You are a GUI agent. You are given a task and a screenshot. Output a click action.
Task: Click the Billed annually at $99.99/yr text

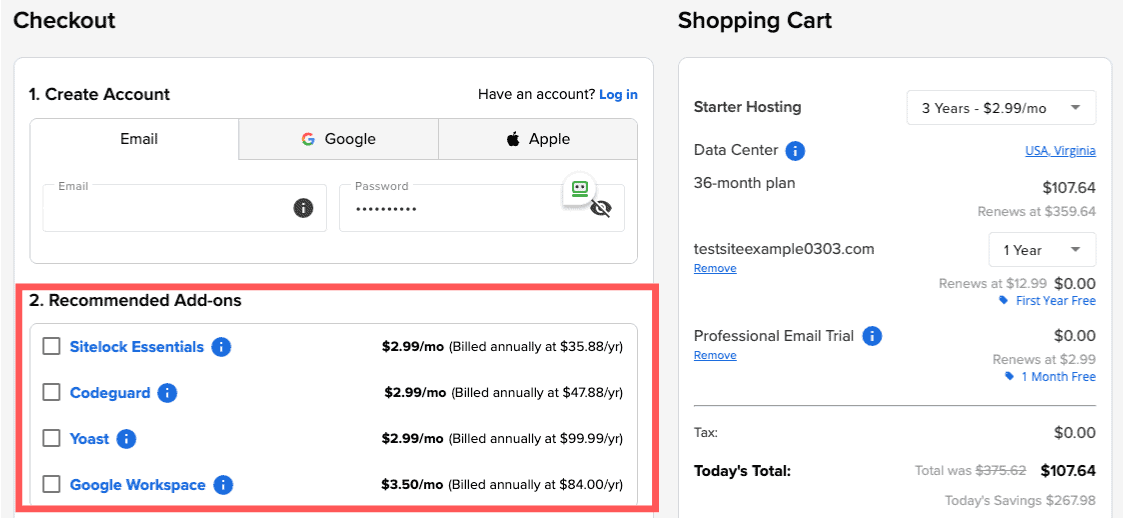(538, 439)
